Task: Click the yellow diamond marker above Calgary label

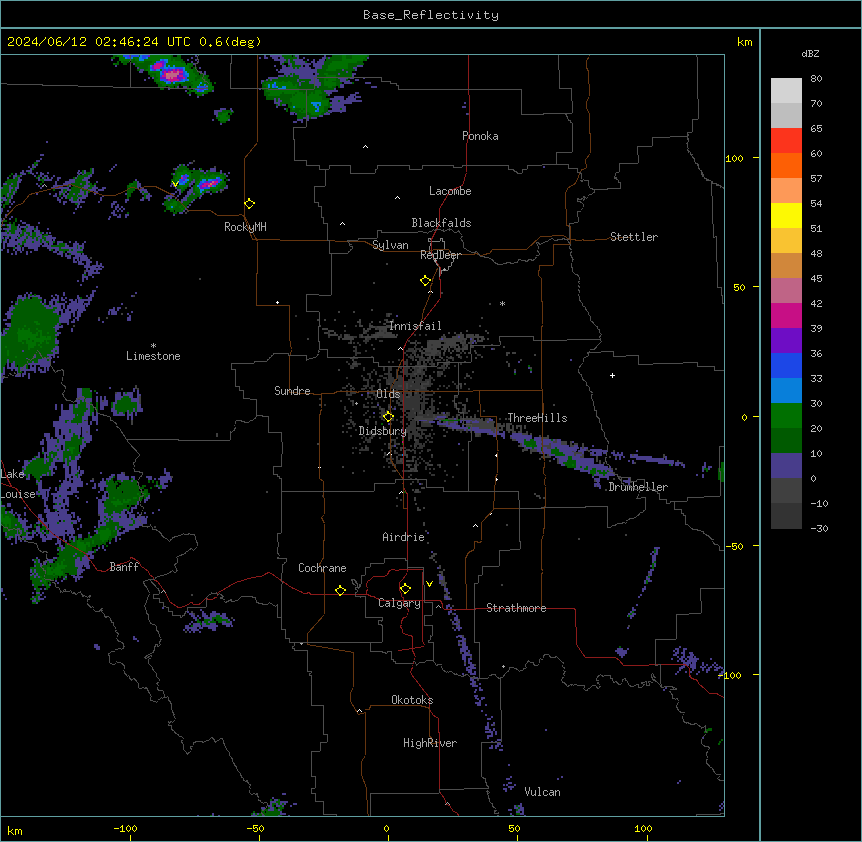Action: coord(405,589)
